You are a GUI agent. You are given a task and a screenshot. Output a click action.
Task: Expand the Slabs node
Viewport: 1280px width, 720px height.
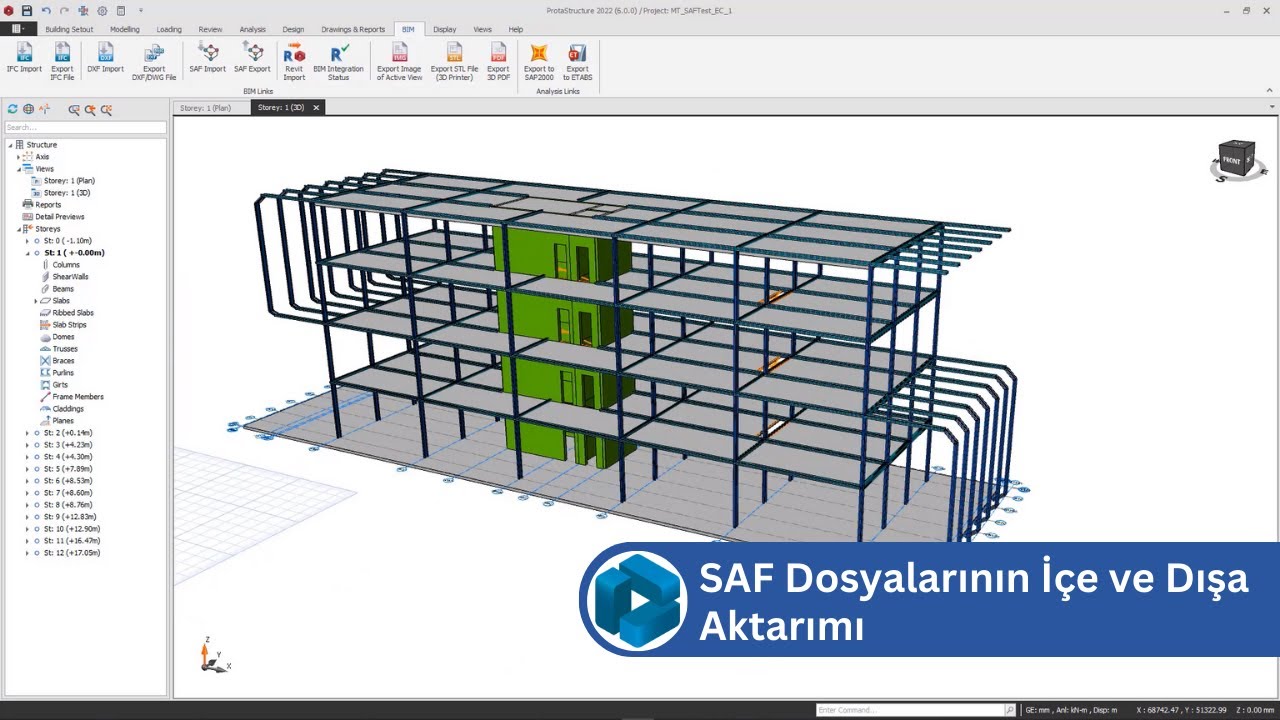click(36, 301)
